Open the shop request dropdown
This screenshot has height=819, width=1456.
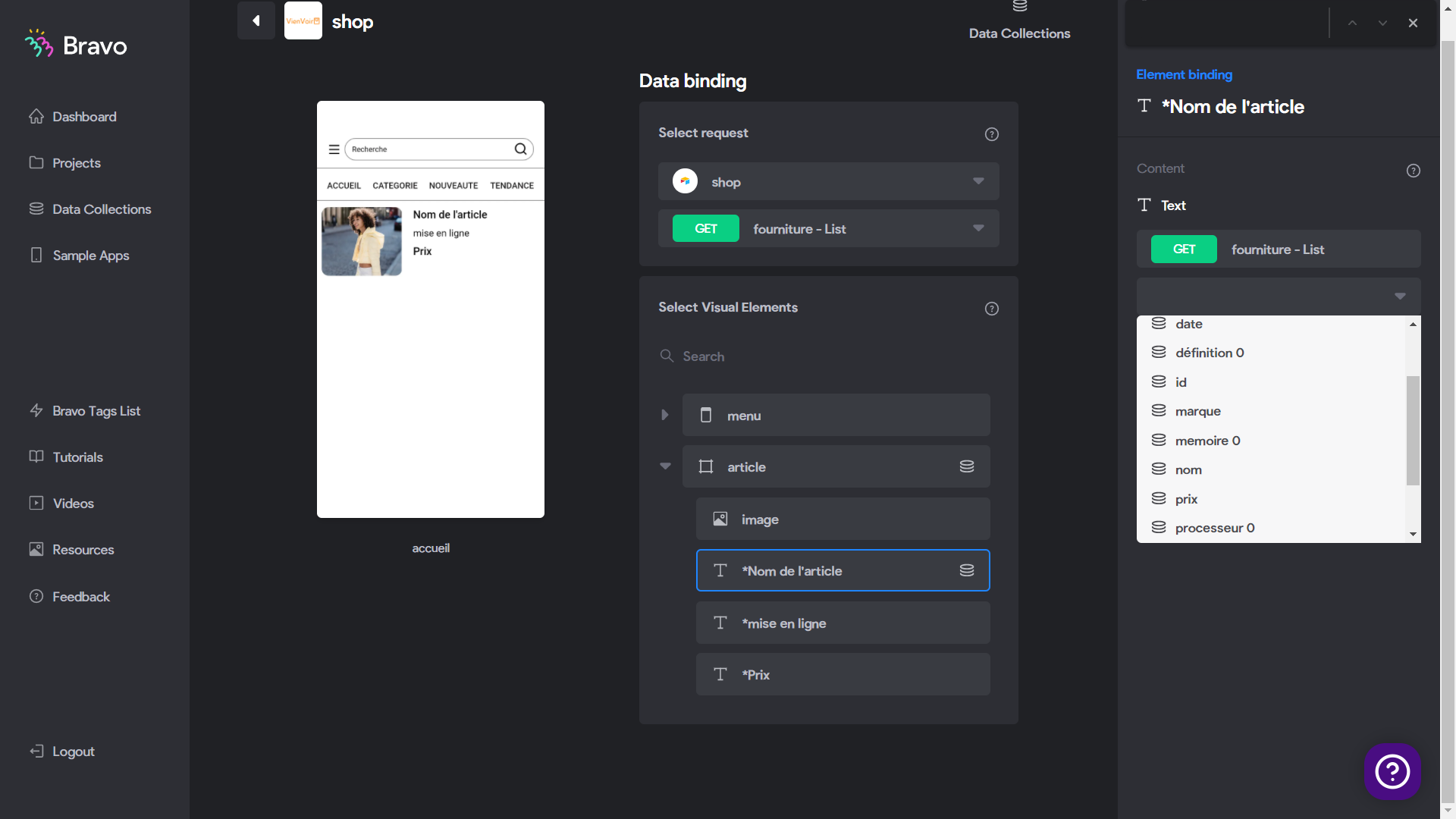[x=828, y=181]
